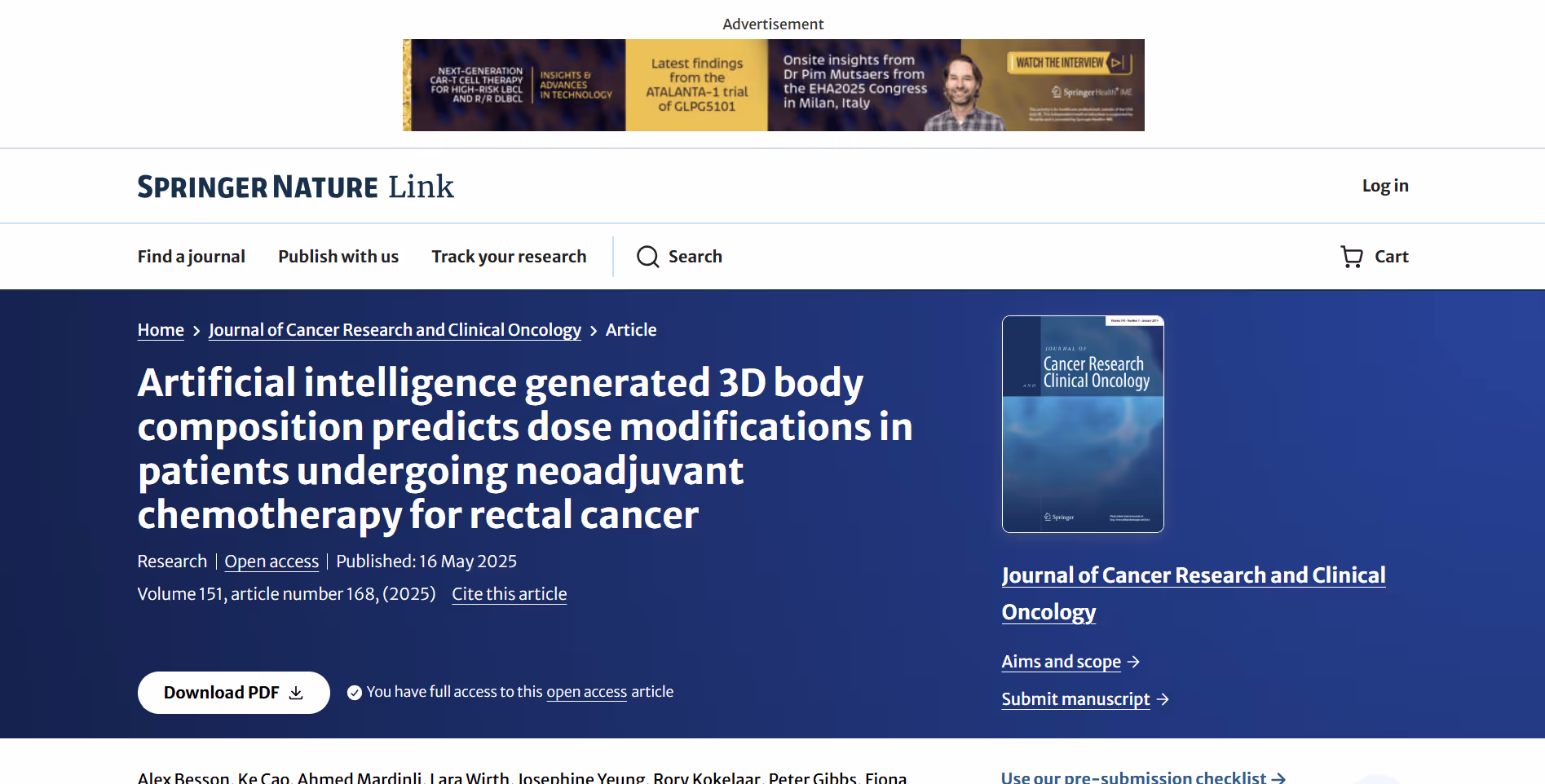Click the full access checkmark icon
This screenshot has width=1545, height=784.
pos(355,693)
